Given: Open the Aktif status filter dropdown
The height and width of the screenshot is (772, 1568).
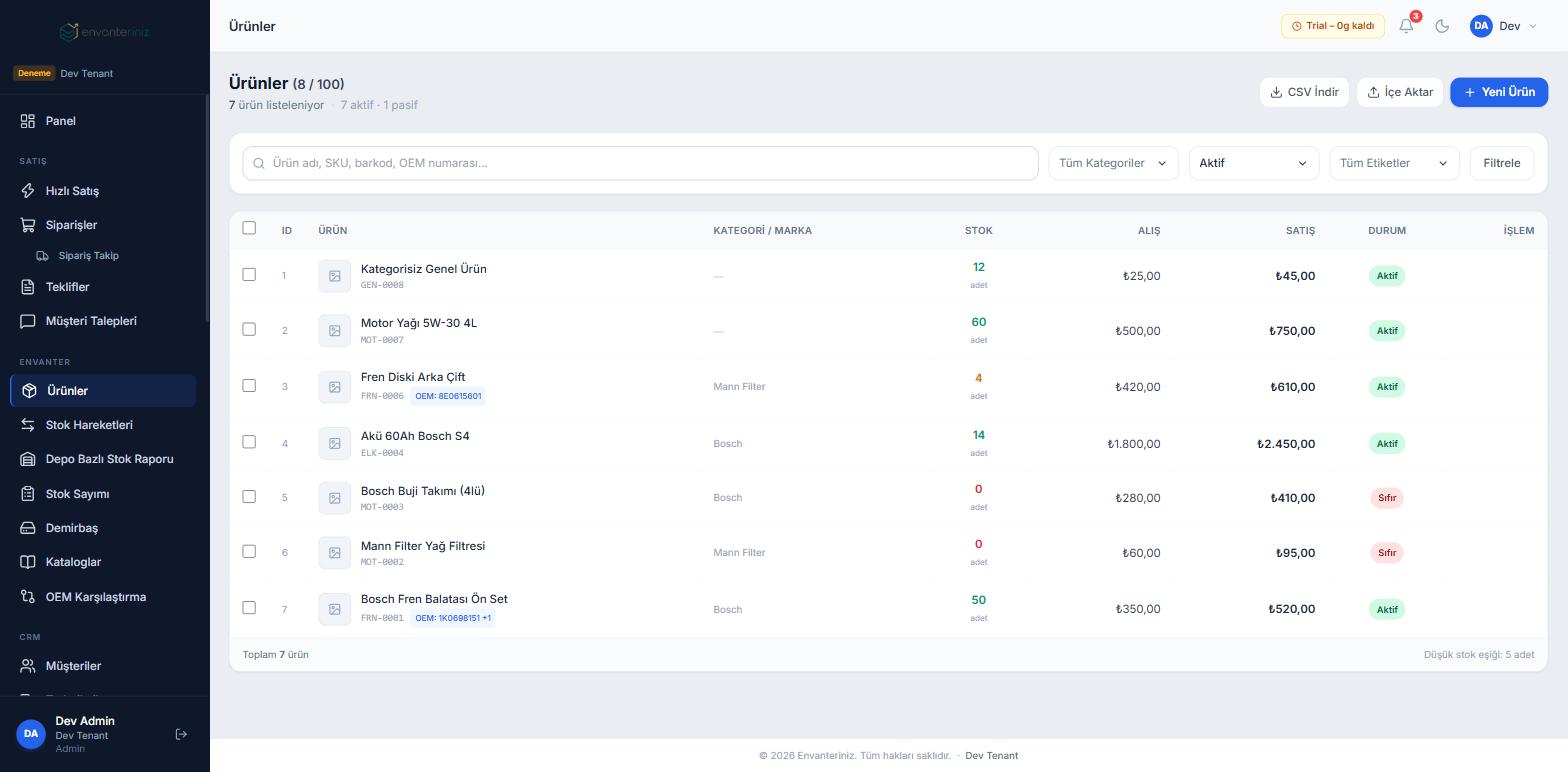Looking at the screenshot, I should point(1253,163).
